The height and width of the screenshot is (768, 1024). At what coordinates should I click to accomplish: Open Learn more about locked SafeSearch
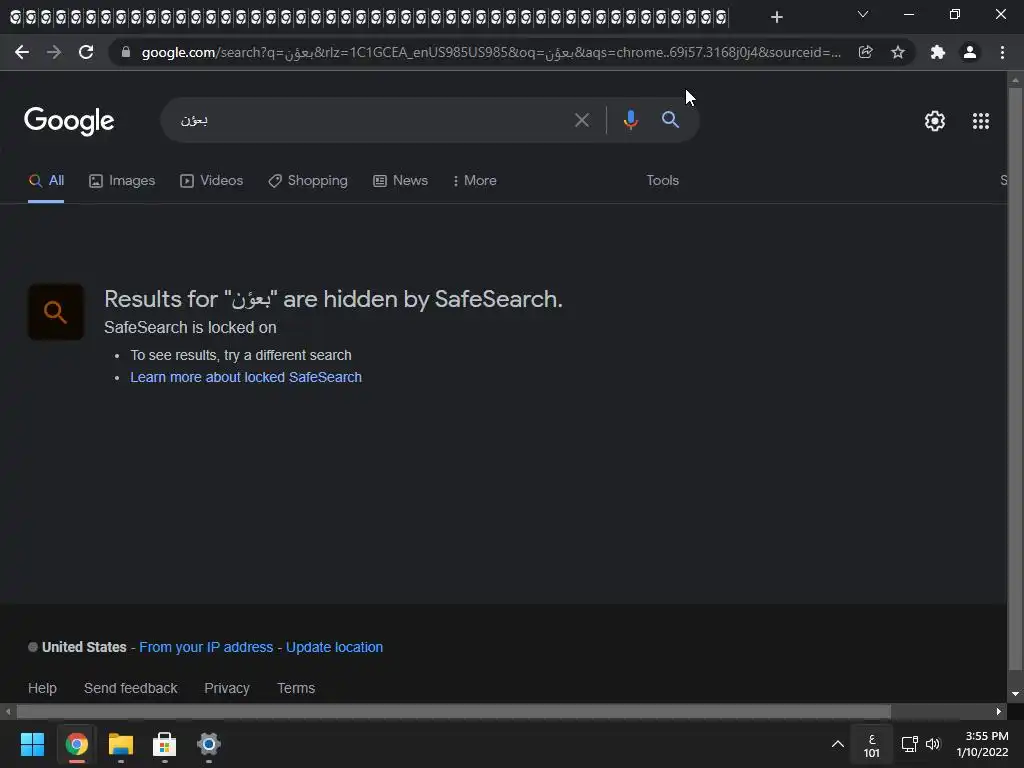pos(246,377)
